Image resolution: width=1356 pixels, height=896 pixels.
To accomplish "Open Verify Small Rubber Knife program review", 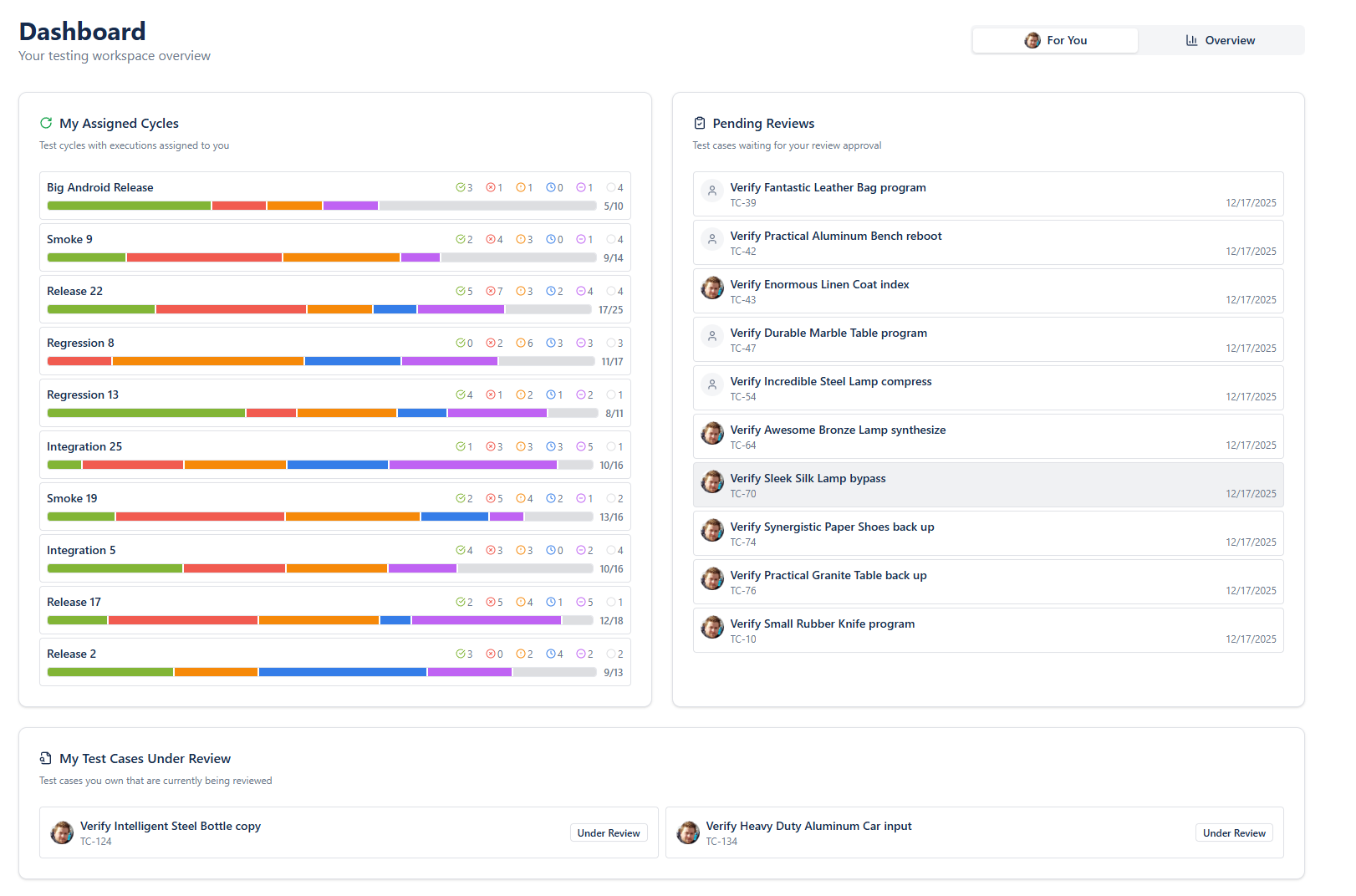I will click(x=822, y=624).
